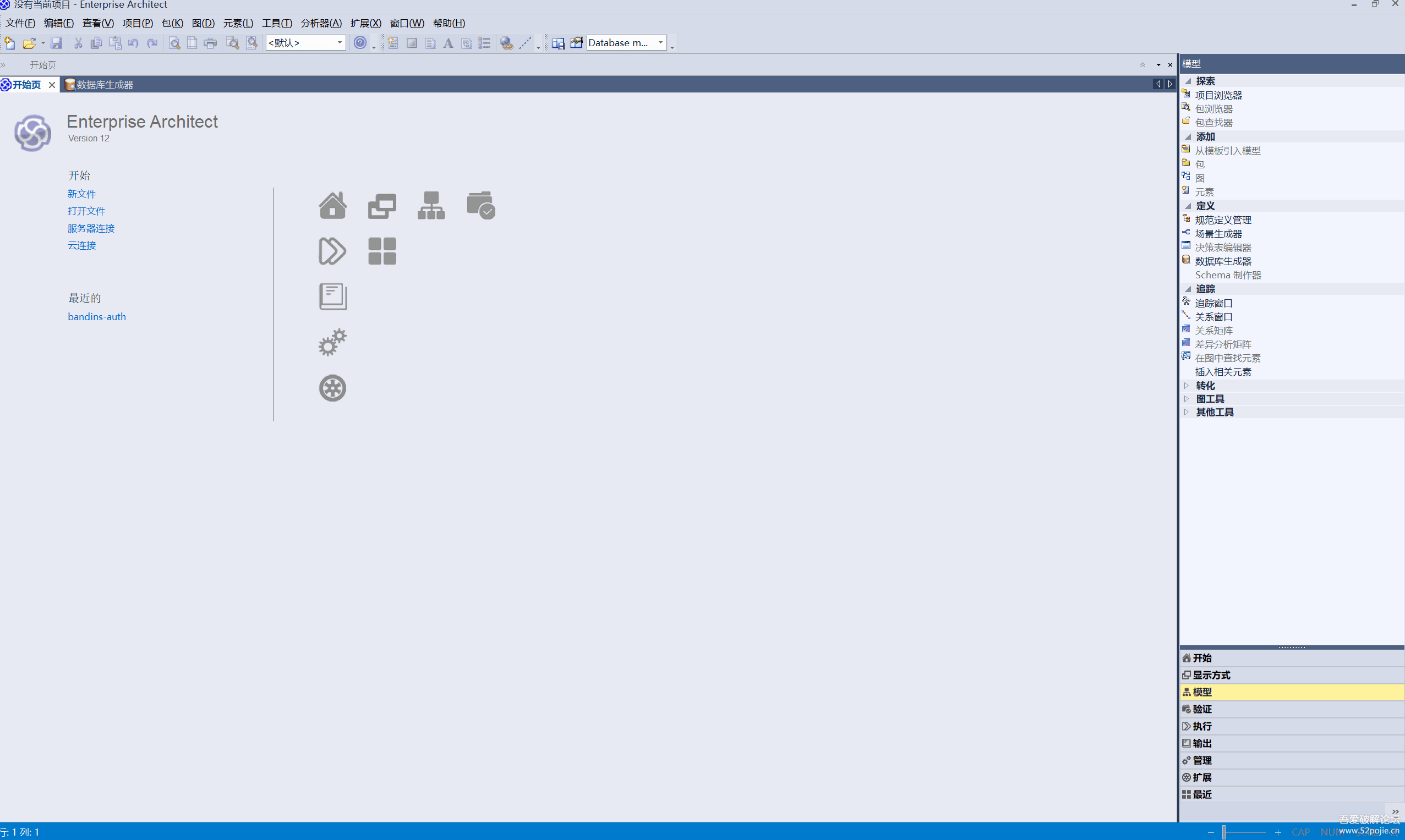1405x840 pixels.
Task: Open the Extend wheel tile icon
Action: point(332,388)
